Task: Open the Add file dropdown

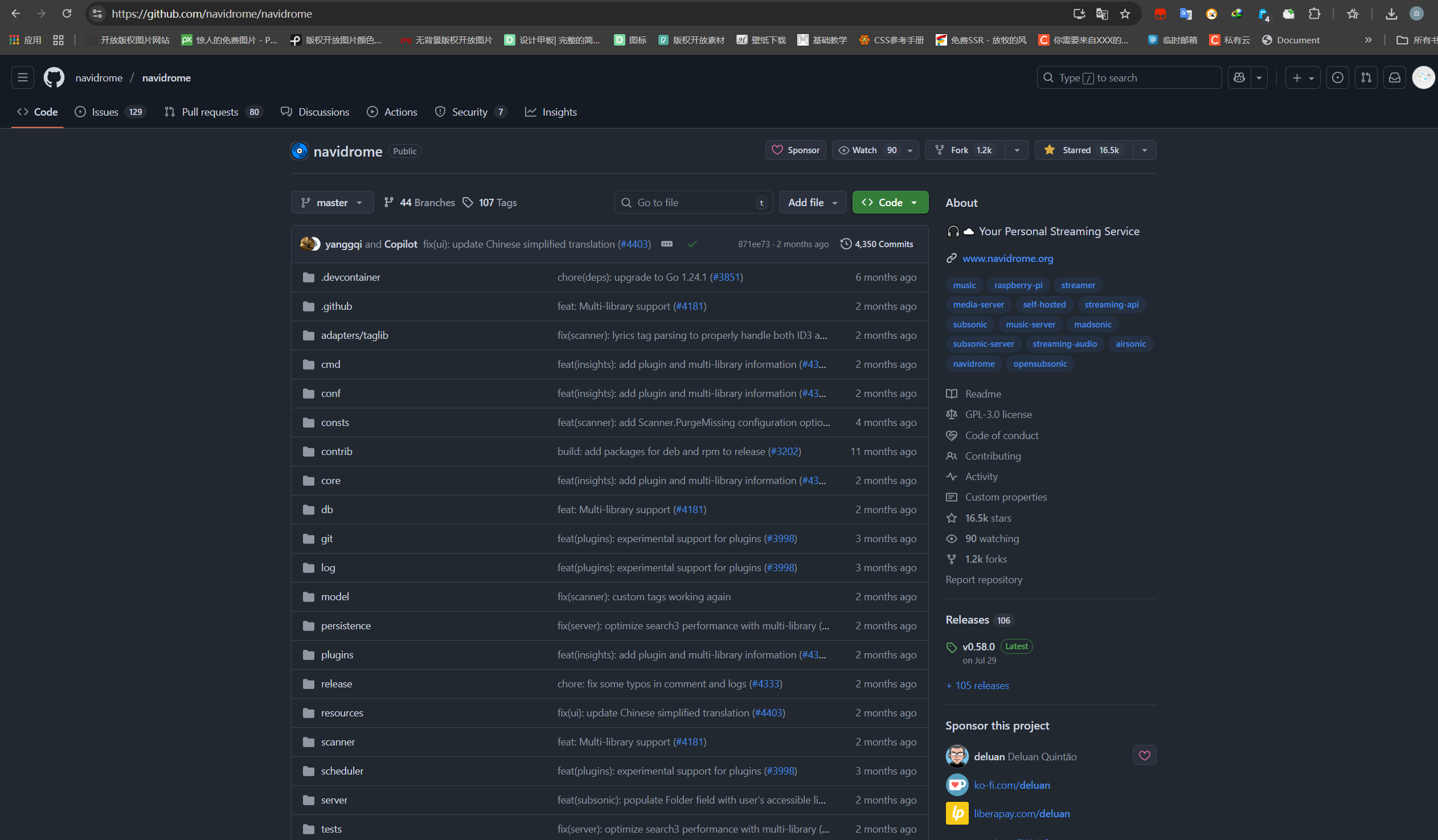Action: 812,203
